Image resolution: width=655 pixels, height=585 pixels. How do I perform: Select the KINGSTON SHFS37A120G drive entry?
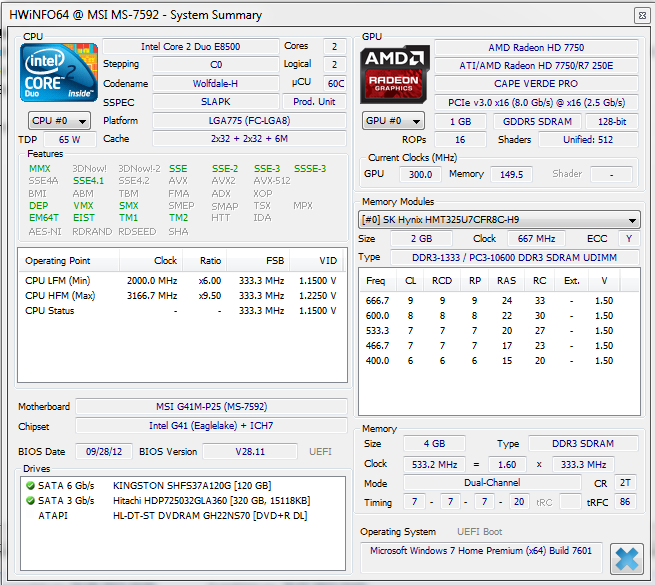(x=183, y=486)
